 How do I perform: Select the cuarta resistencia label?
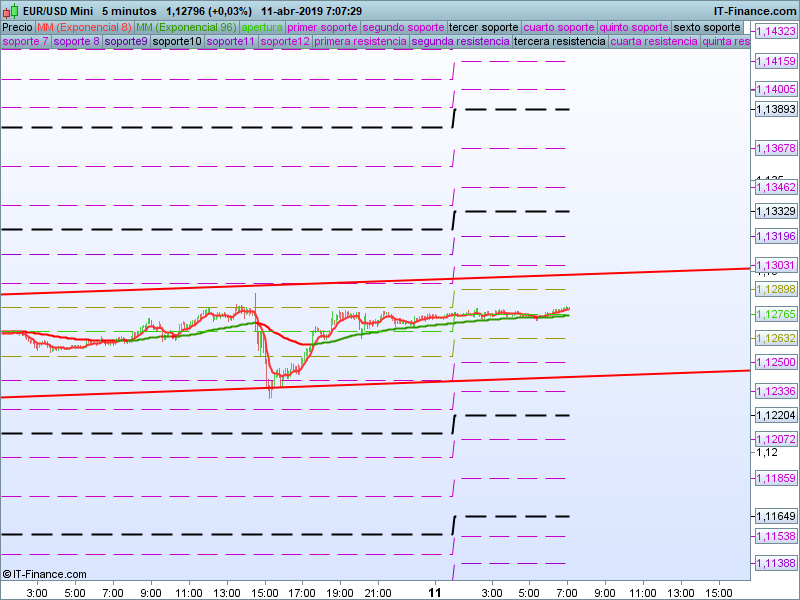[654, 42]
